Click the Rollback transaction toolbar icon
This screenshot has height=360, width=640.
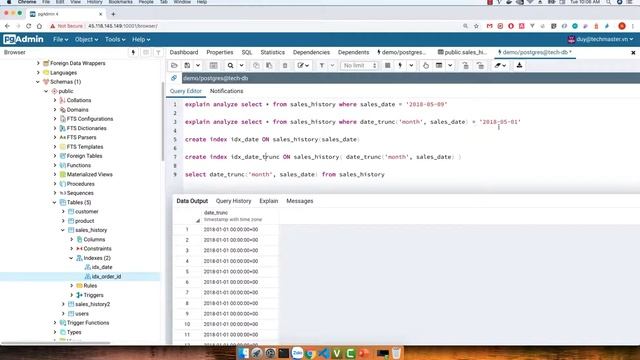480,65
